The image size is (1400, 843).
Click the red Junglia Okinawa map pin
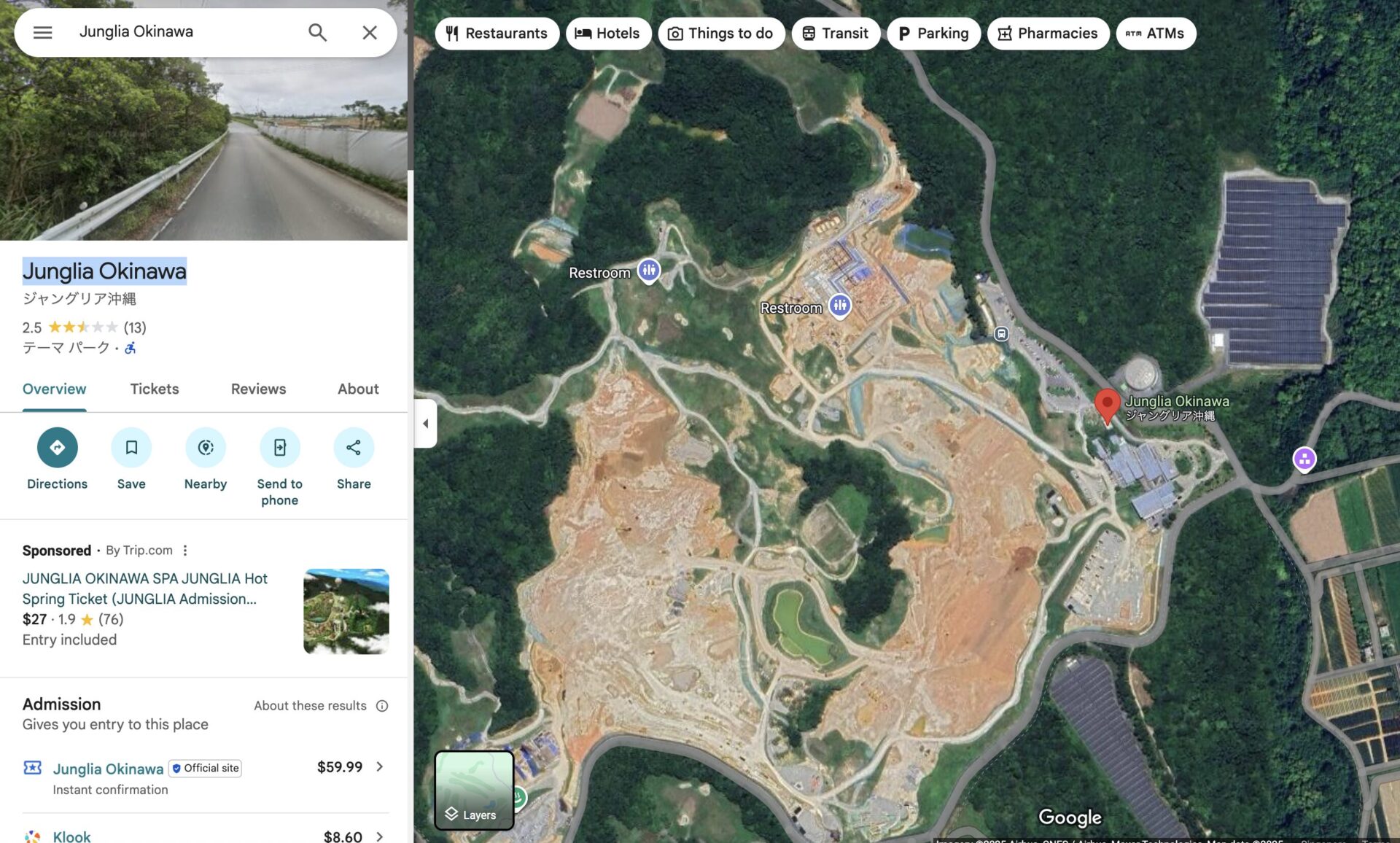tap(1107, 405)
